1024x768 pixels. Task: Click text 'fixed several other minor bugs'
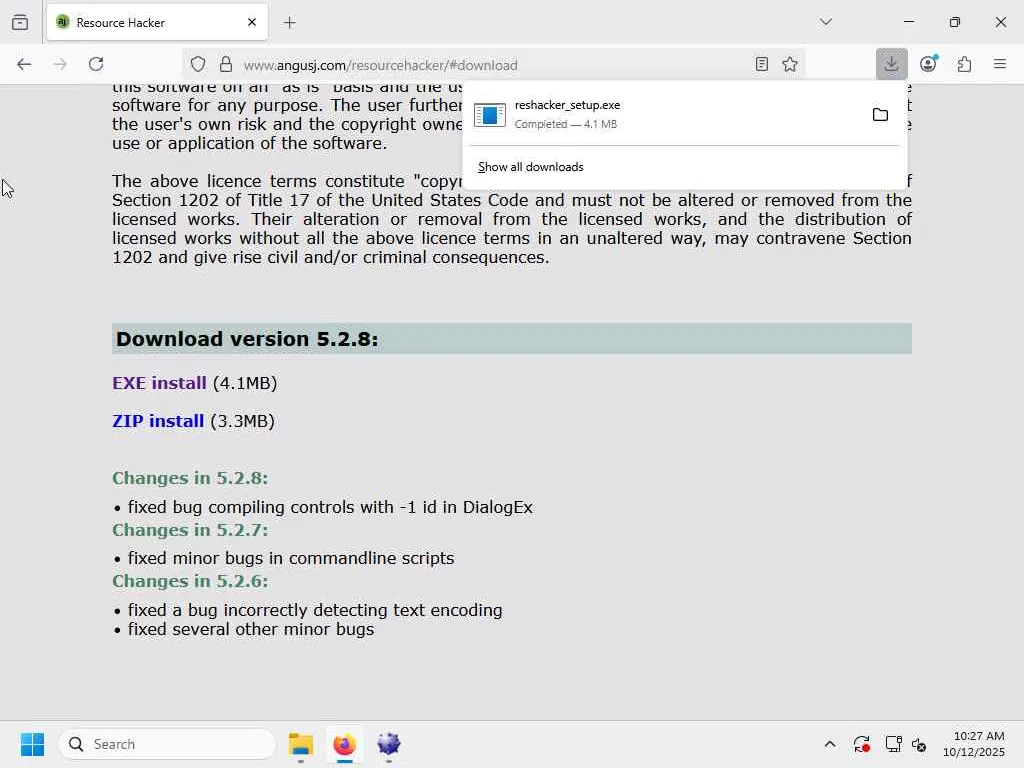(251, 630)
